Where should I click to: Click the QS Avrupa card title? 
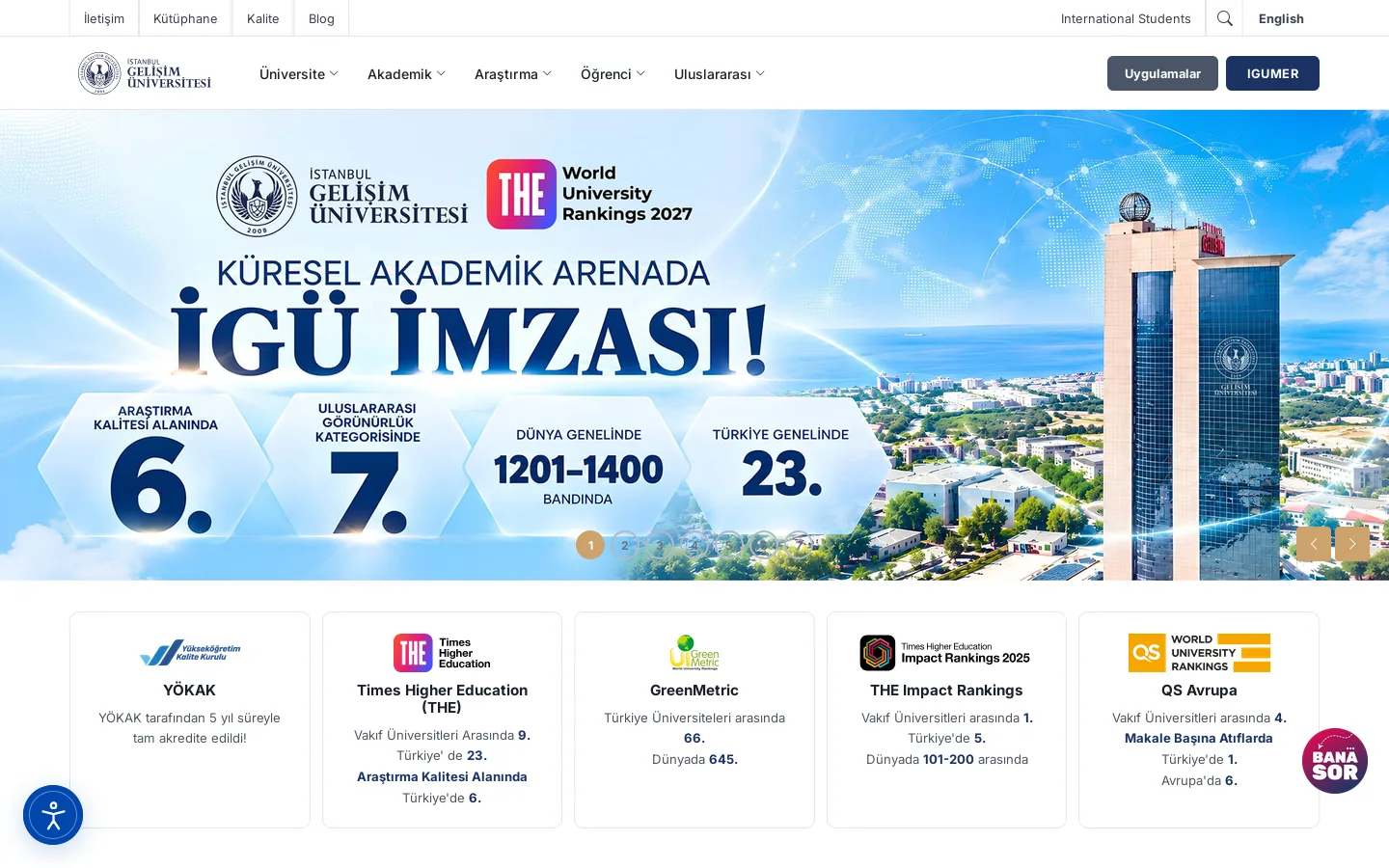[1199, 690]
